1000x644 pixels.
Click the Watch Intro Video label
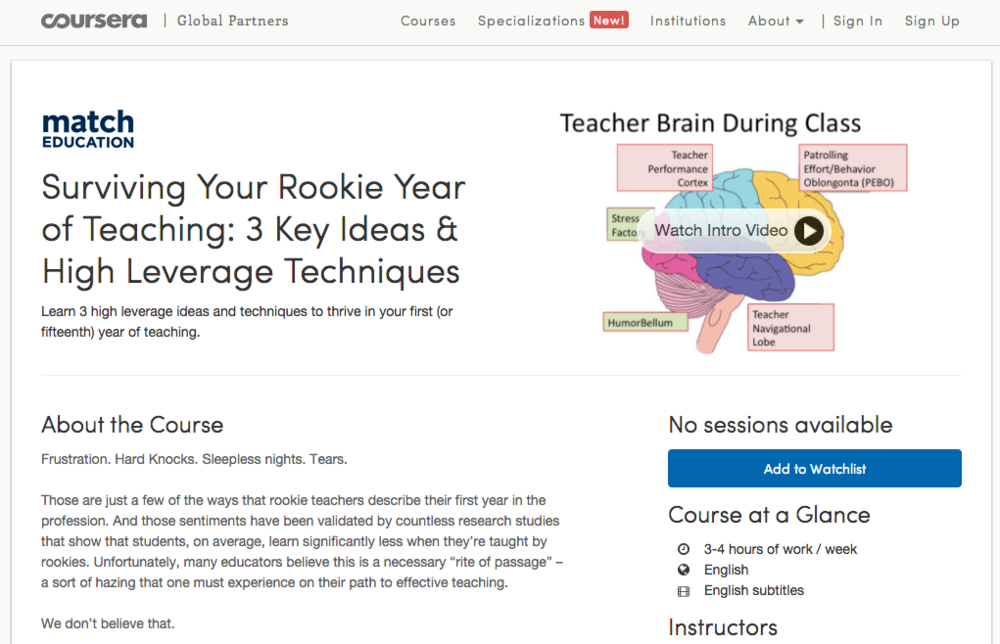coord(721,230)
